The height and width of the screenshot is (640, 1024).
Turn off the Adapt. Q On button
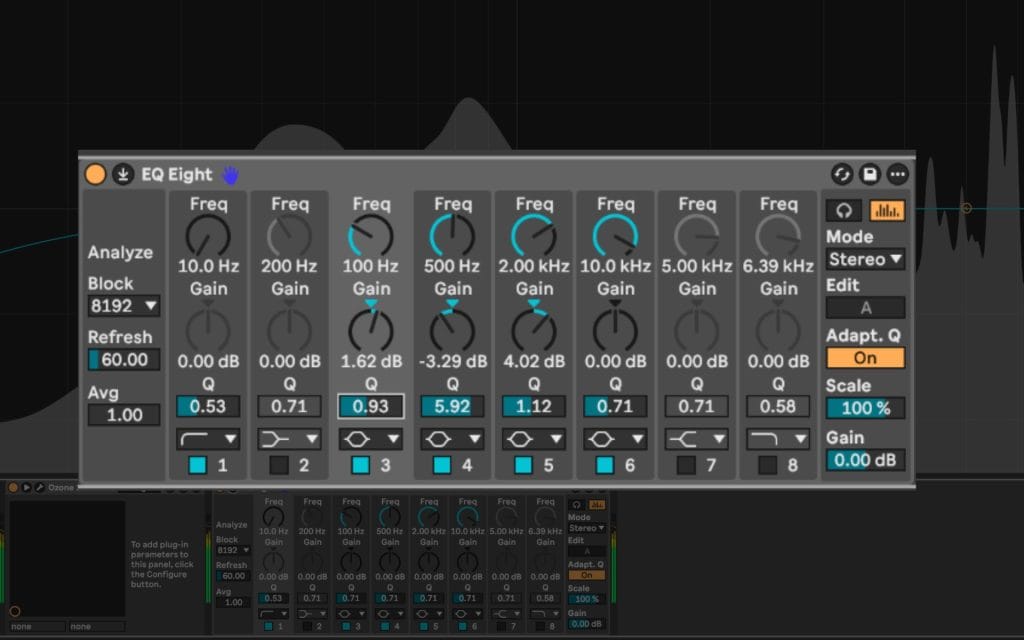pos(865,358)
